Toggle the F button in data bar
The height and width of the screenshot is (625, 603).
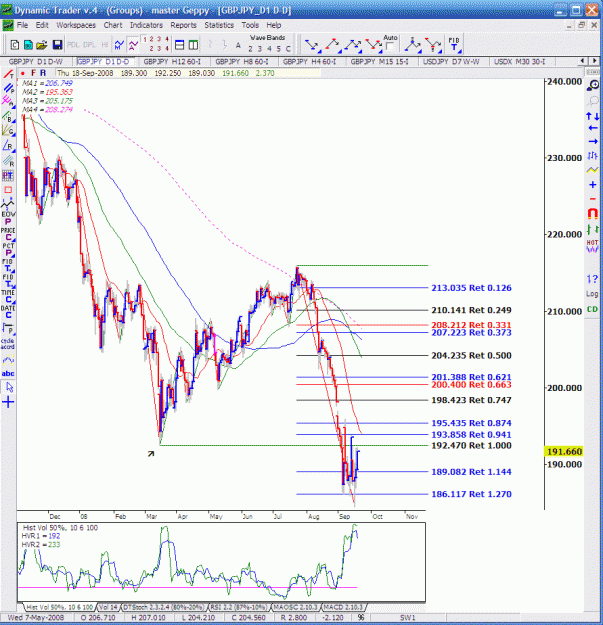(x=33, y=73)
